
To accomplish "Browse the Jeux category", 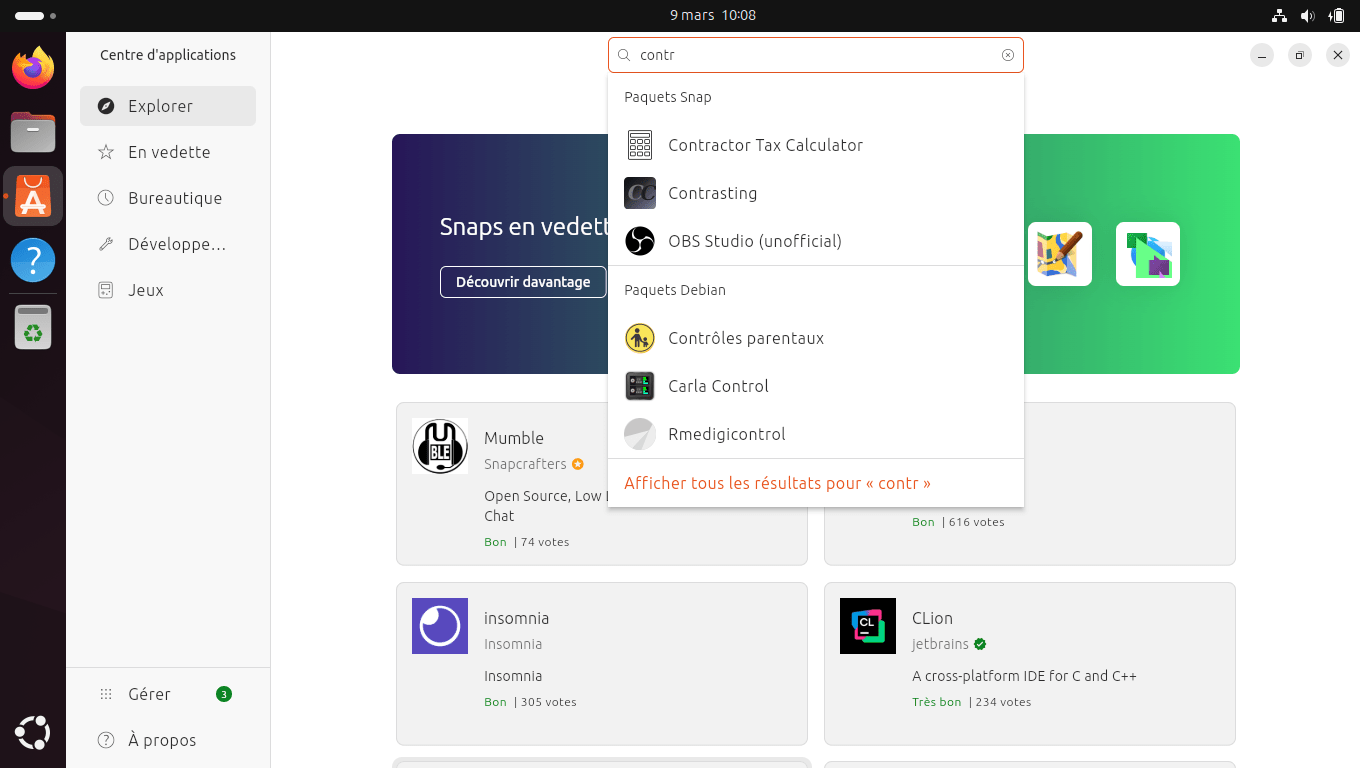I will tap(168, 290).
